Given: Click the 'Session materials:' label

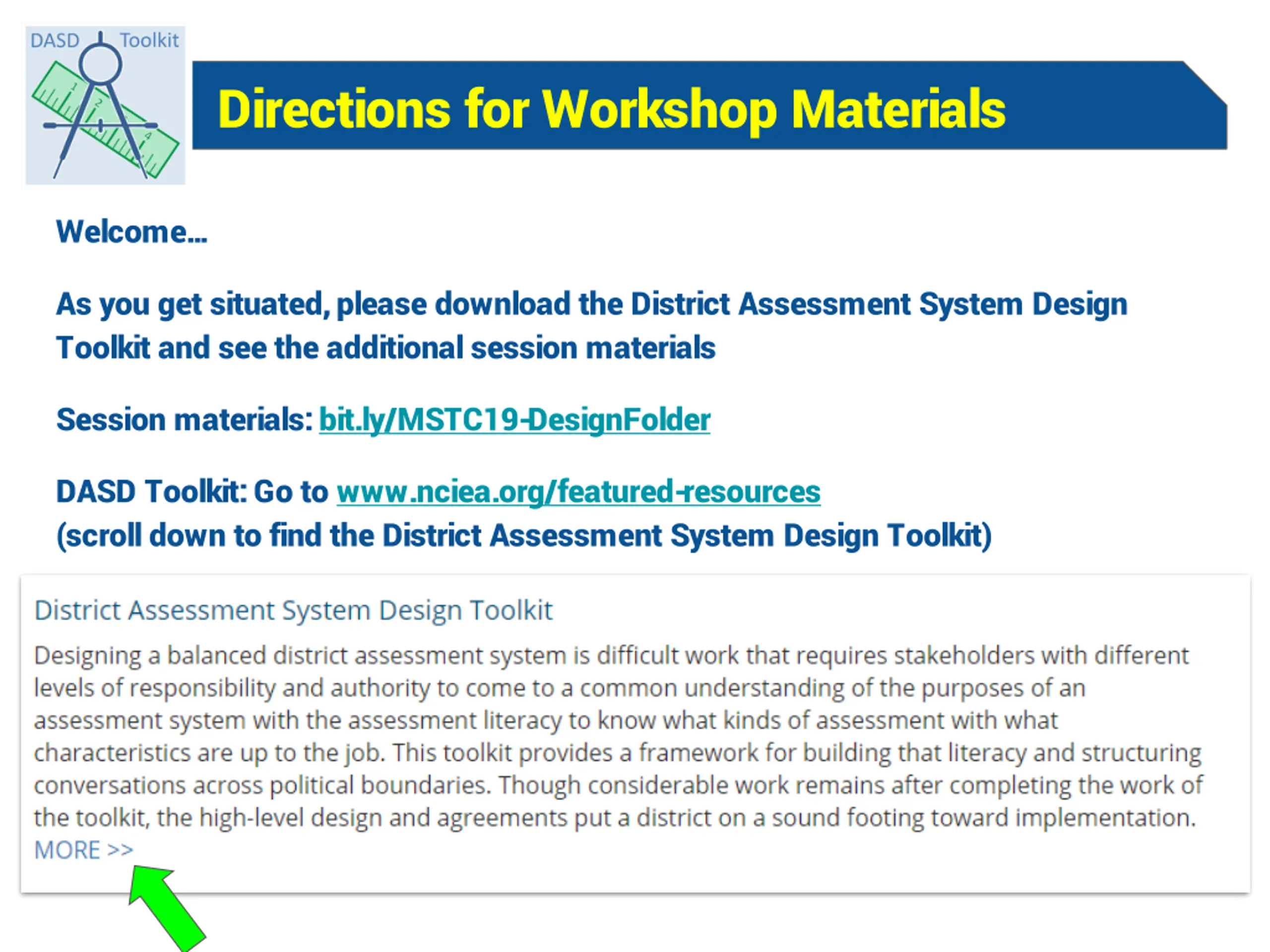Looking at the screenshot, I should (185, 419).
